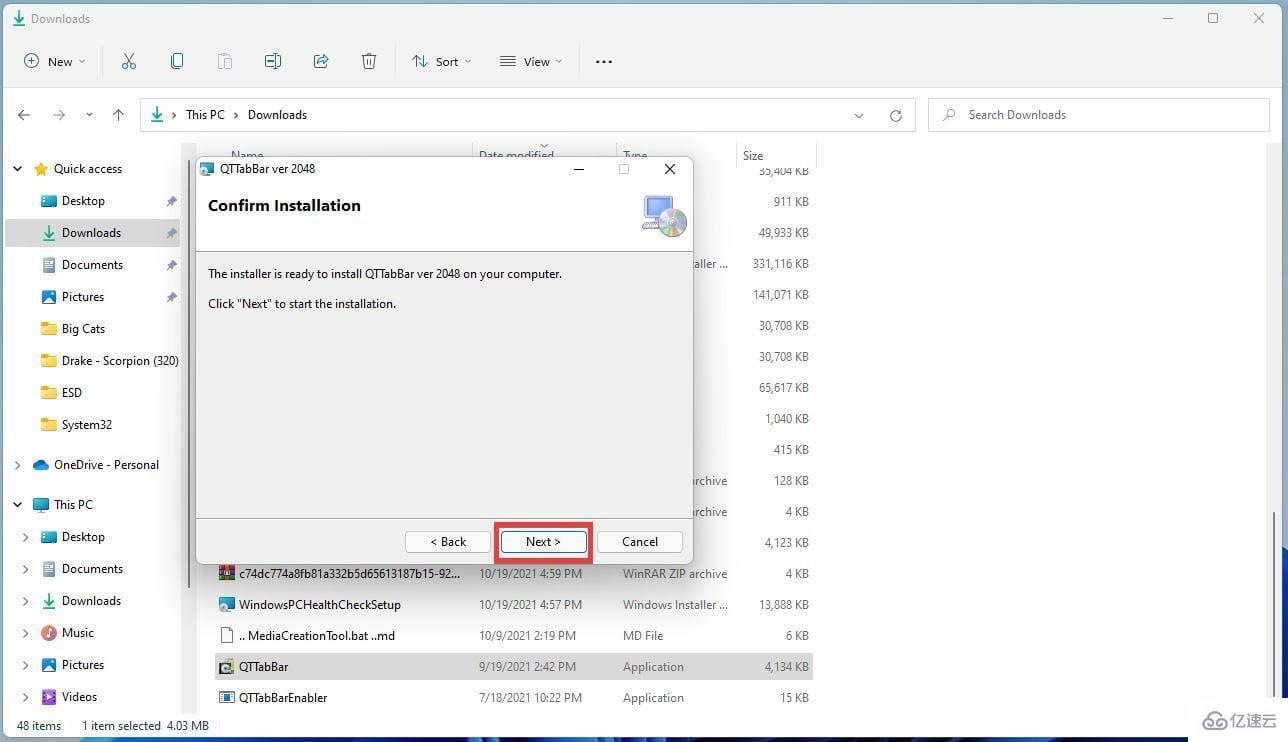
Task: Click pin icon beside Documents in Quick access
Action: tap(171, 265)
